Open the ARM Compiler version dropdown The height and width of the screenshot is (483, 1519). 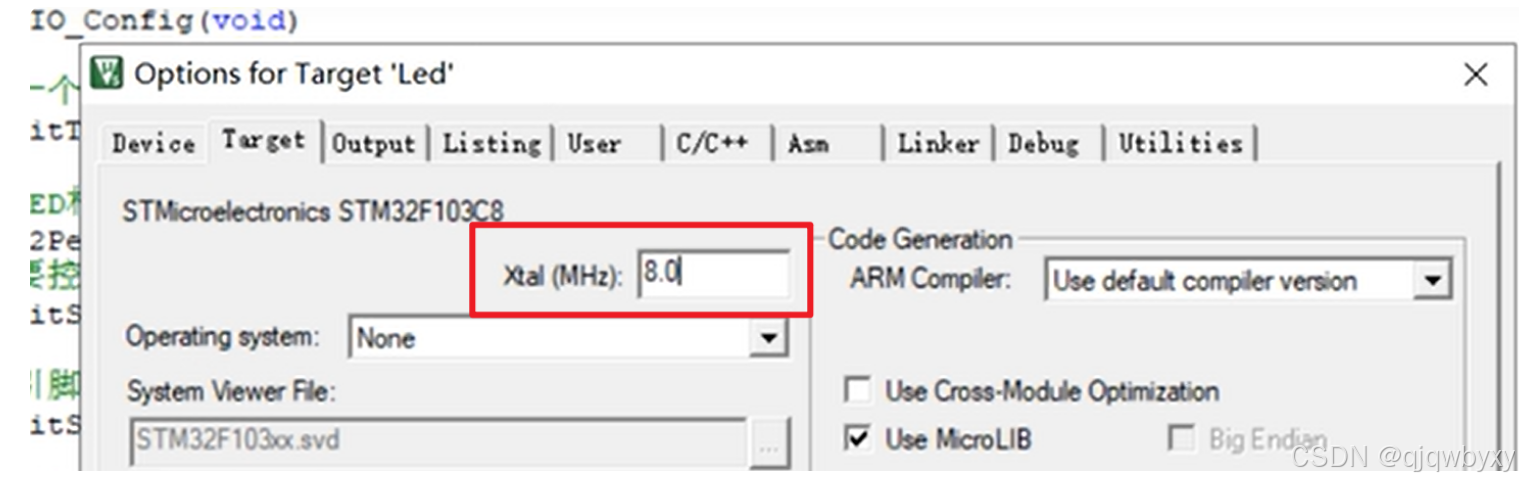(1432, 281)
